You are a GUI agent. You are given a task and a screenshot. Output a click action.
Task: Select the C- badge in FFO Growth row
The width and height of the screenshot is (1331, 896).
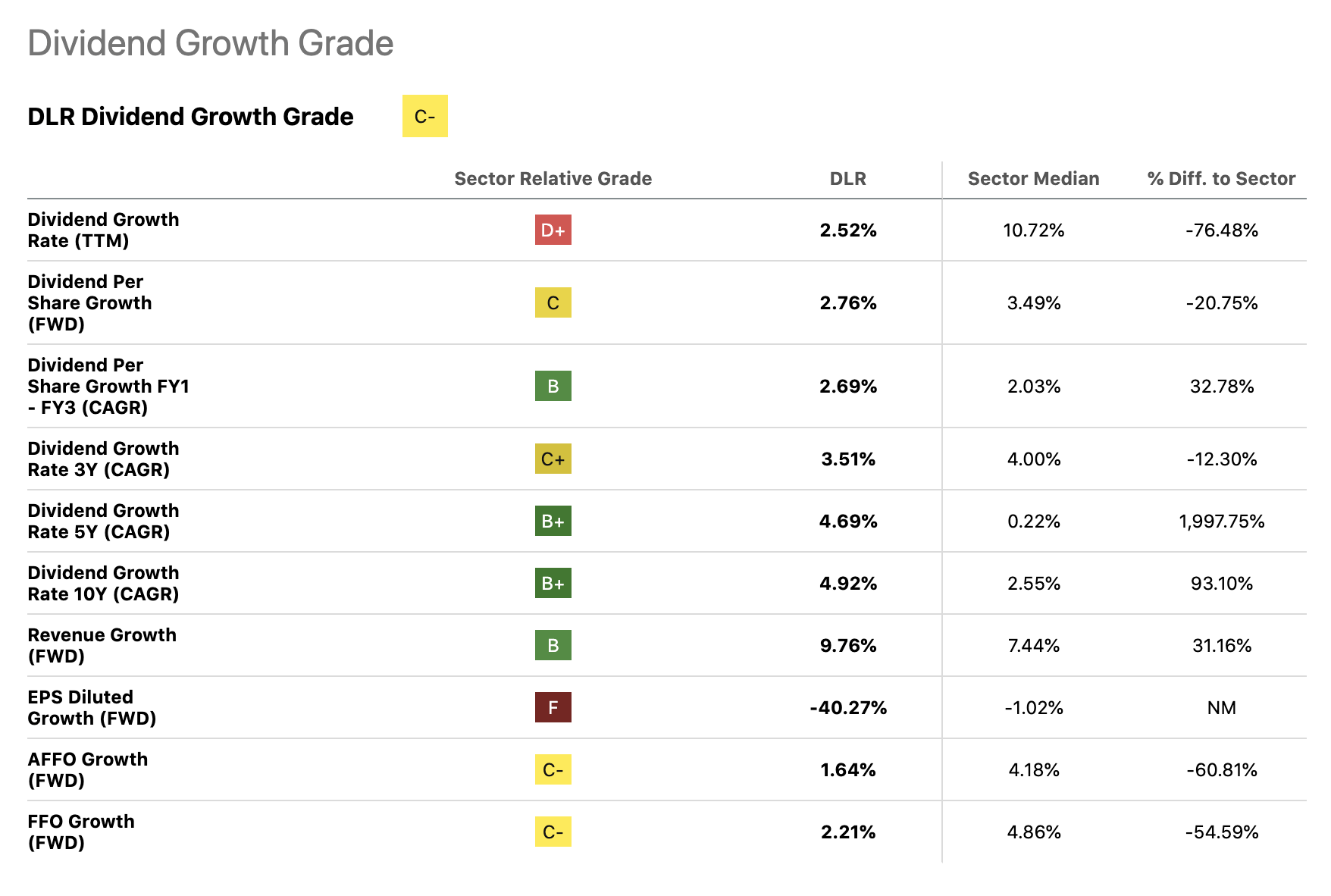(x=553, y=832)
